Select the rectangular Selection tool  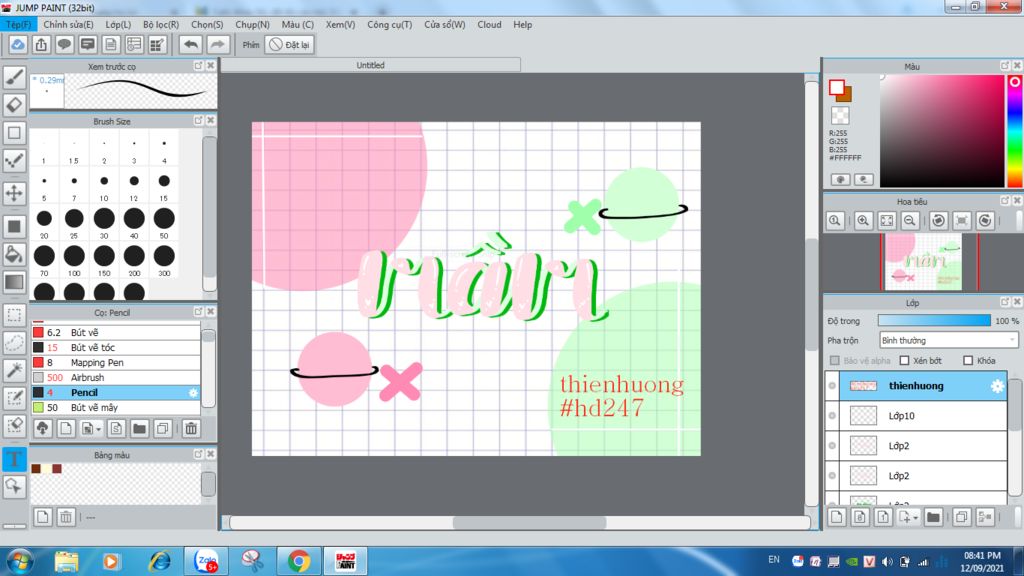(14, 315)
